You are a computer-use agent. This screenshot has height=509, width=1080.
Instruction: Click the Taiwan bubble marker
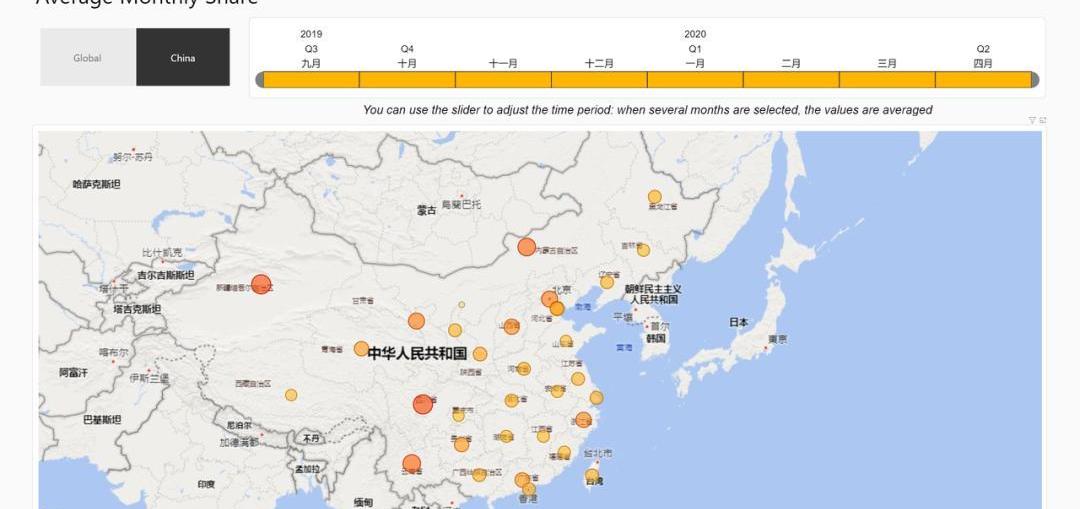click(592, 475)
